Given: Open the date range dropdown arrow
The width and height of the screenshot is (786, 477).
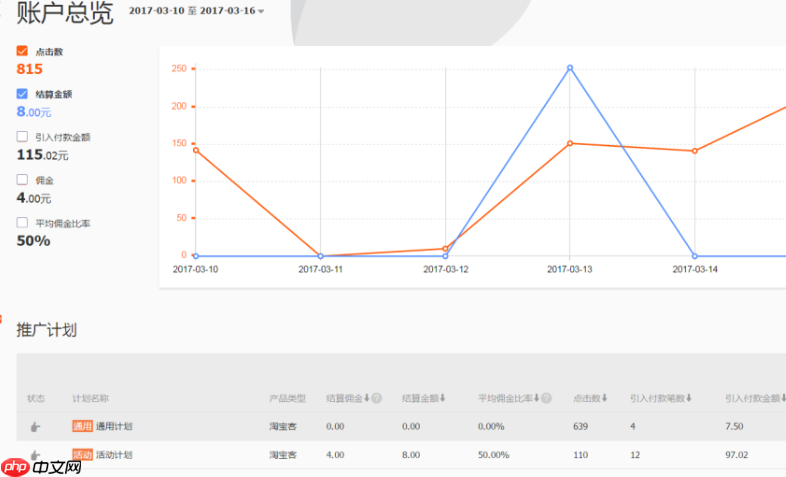Looking at the screenshot, I should (261, 12).
